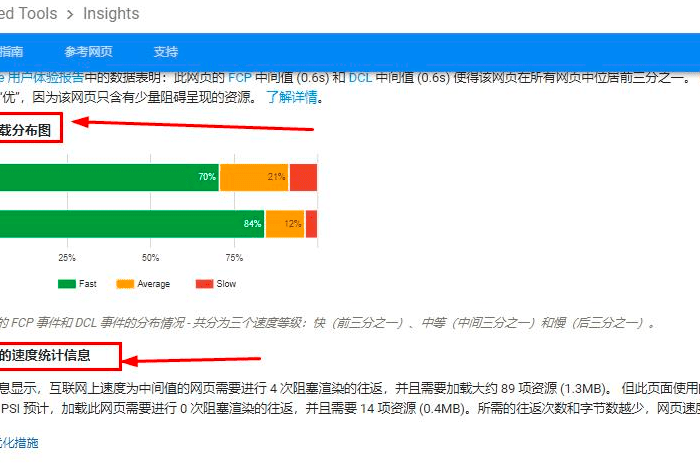The height and width of the screenshot is (468, 700).
Task: Open the 优化措施 link at the bottom
Action: (18, 442)
